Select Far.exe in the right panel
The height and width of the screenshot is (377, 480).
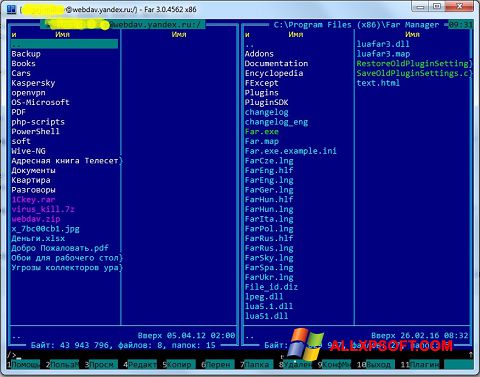coord(262,132)
